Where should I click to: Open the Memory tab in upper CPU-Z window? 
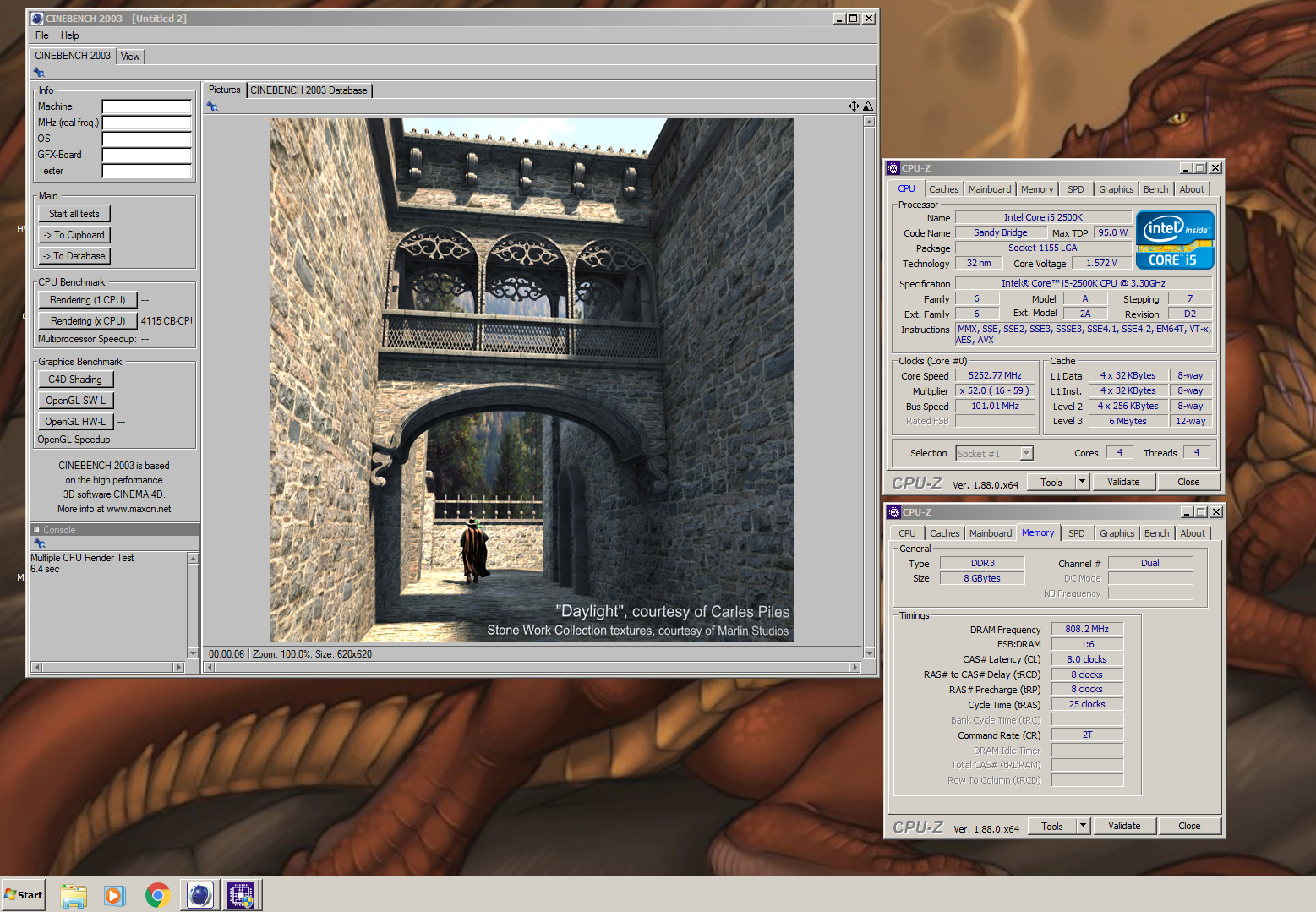click(x=1037, y=189)
